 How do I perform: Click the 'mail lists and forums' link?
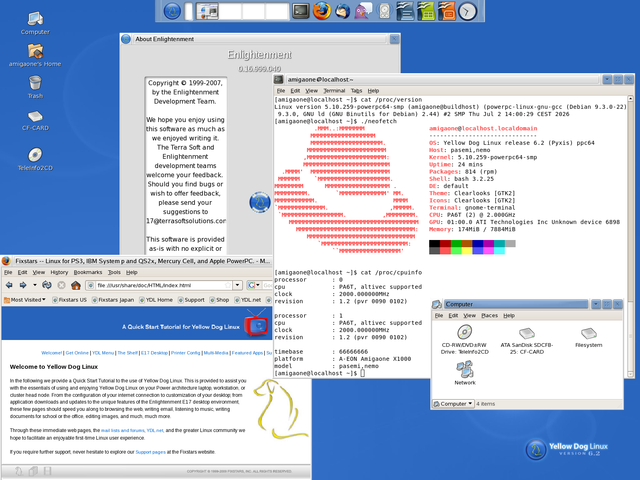[122, 431]
